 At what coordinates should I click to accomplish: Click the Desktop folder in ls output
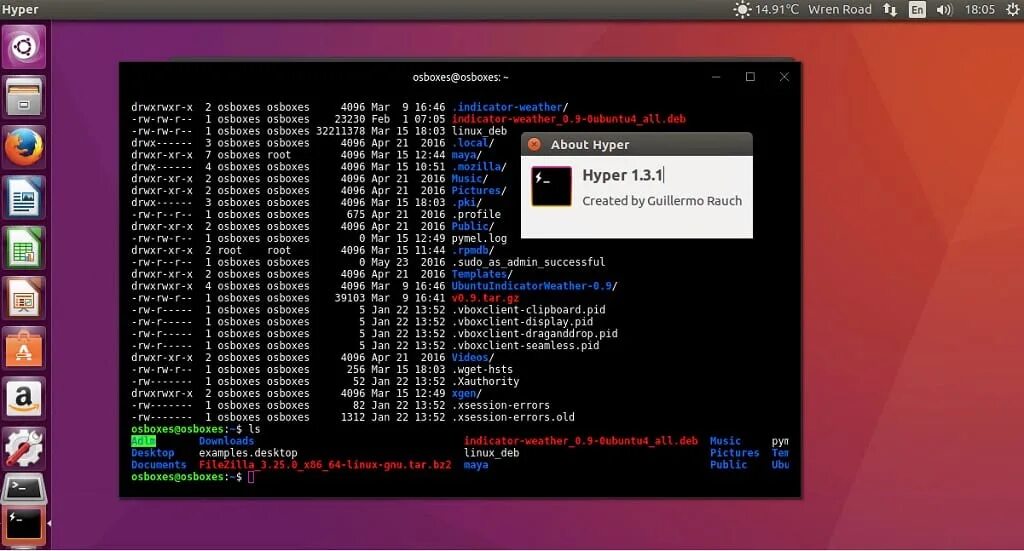tap(153, 453)
